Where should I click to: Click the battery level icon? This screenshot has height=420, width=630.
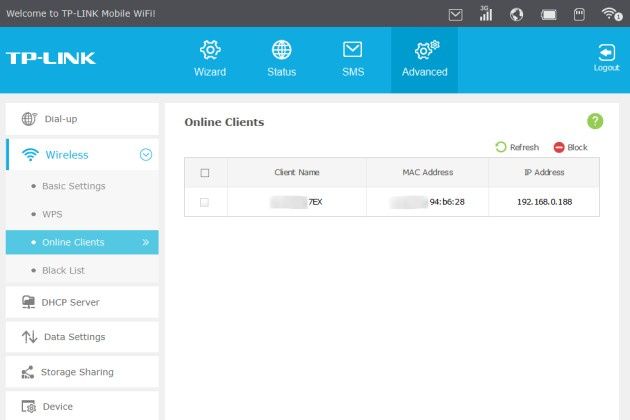[548, 15]
